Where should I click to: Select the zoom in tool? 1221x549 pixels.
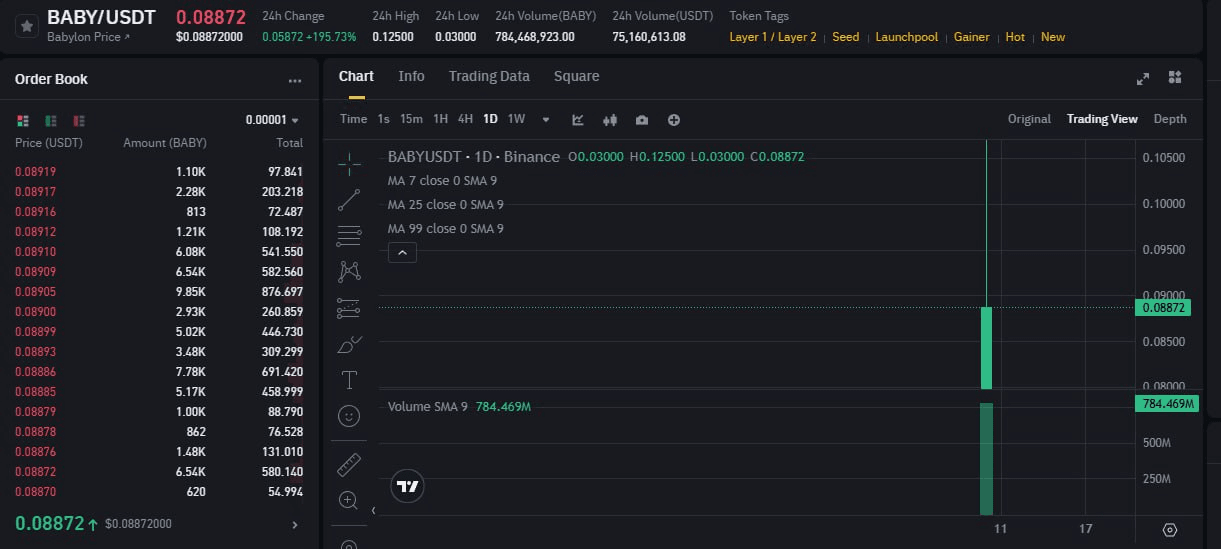[349, 500]
